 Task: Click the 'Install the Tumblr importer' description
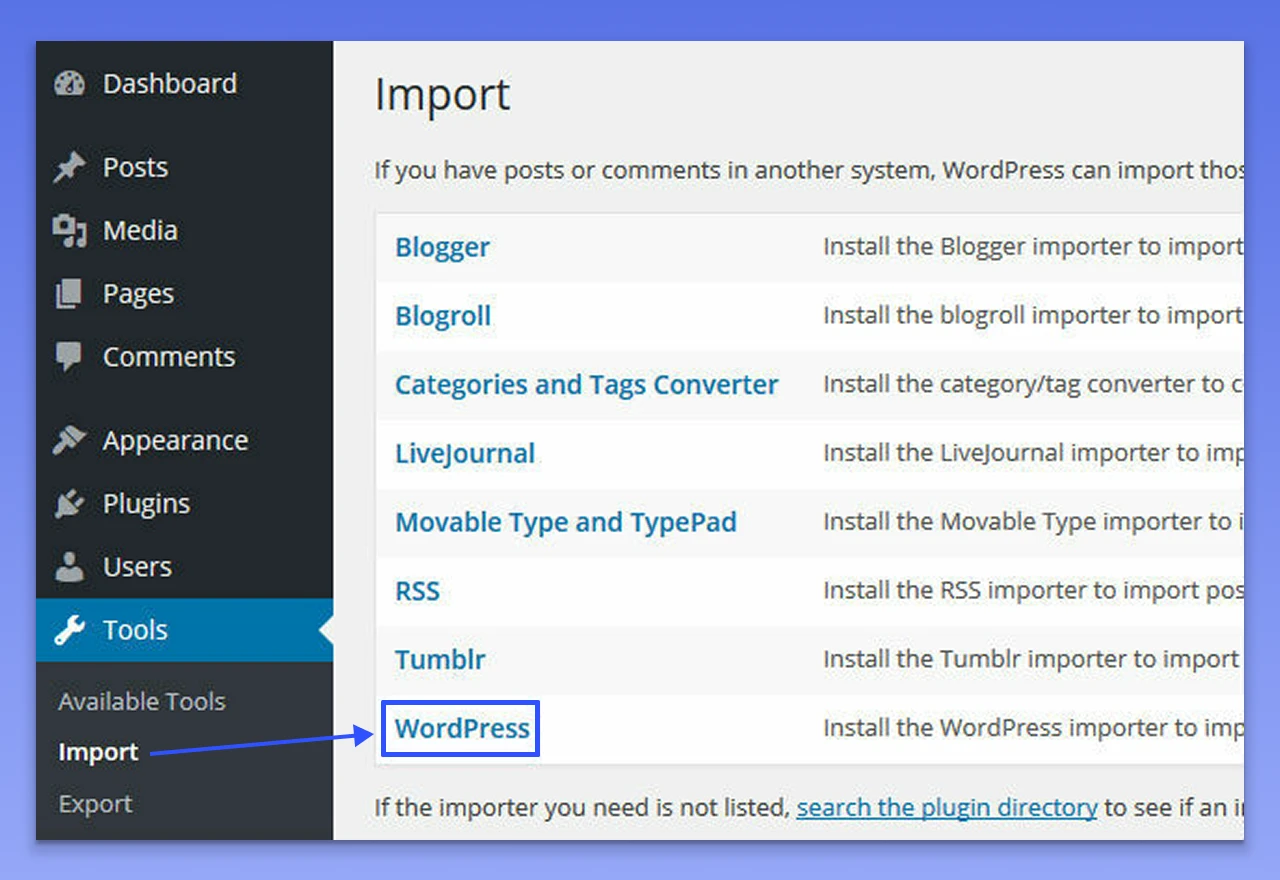click(1033, 660)
